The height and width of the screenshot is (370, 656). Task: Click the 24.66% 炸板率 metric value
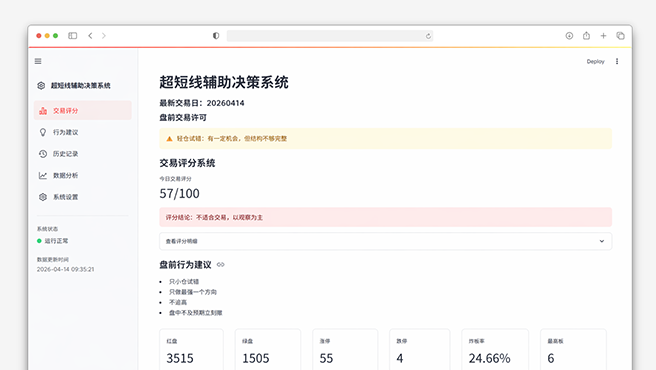[x=489, y=358]
